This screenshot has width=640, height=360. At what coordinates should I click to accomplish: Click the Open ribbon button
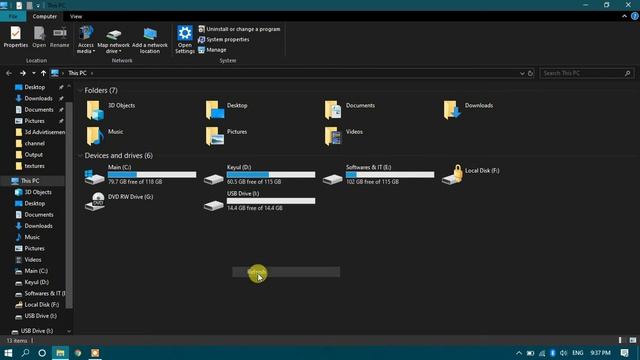(39, 37)
